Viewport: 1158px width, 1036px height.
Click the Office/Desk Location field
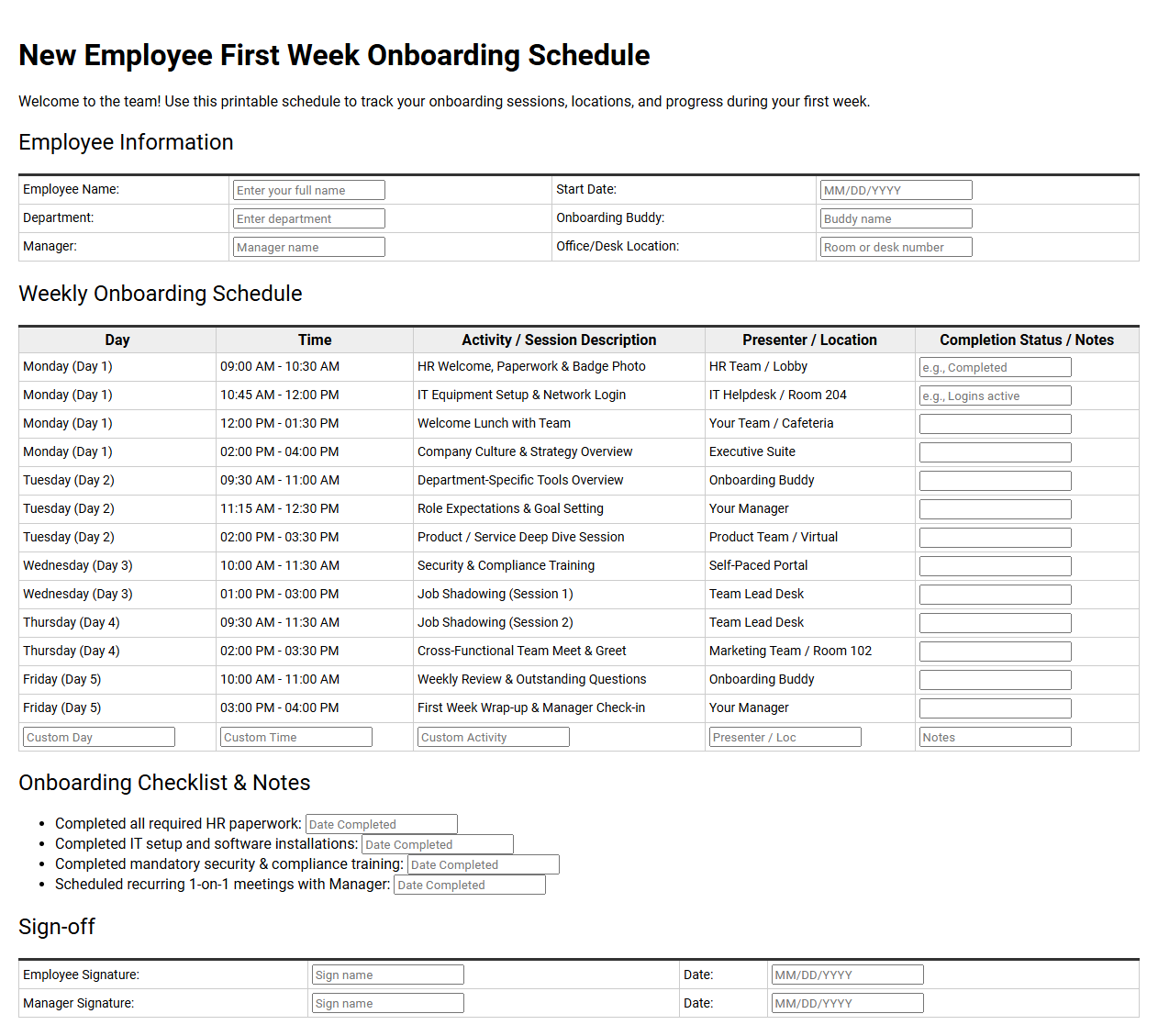click(896, 247)
